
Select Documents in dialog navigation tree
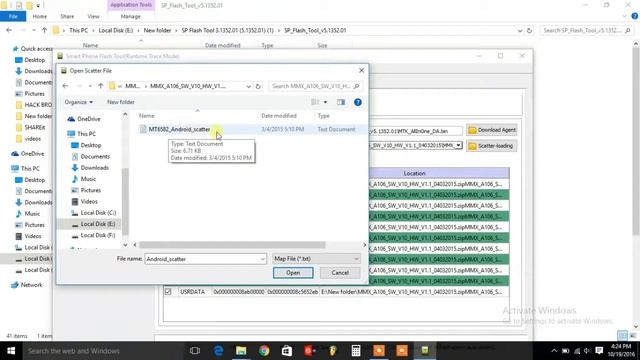[x=90, y=156]
